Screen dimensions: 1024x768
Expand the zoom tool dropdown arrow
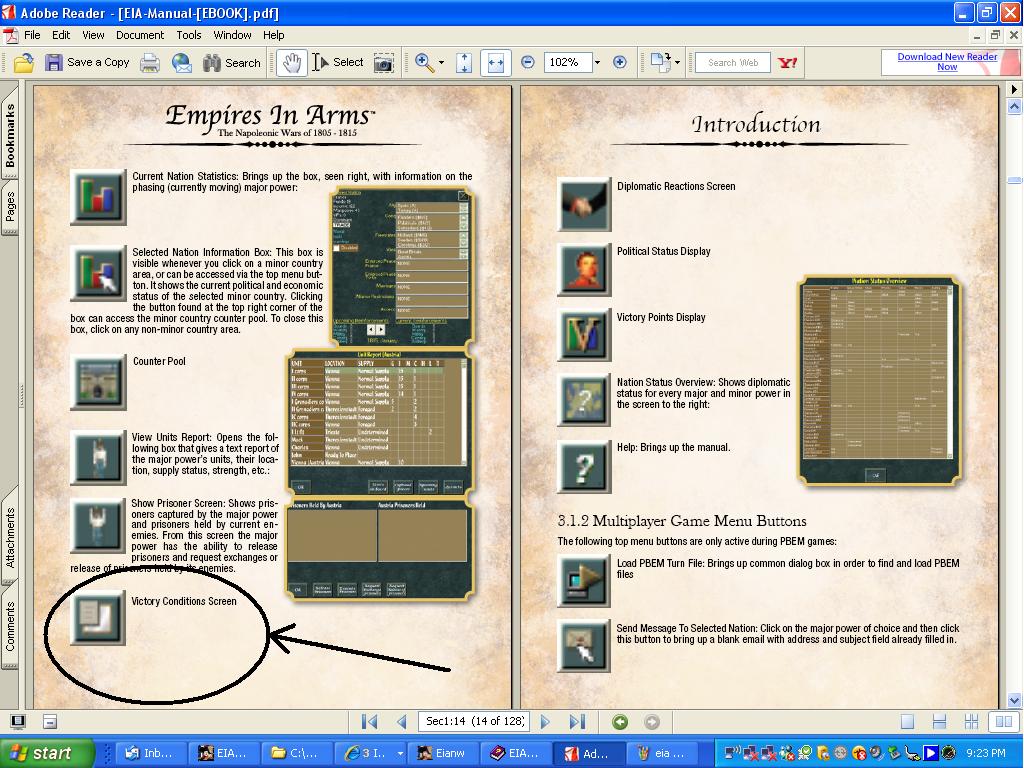[441, 63]
